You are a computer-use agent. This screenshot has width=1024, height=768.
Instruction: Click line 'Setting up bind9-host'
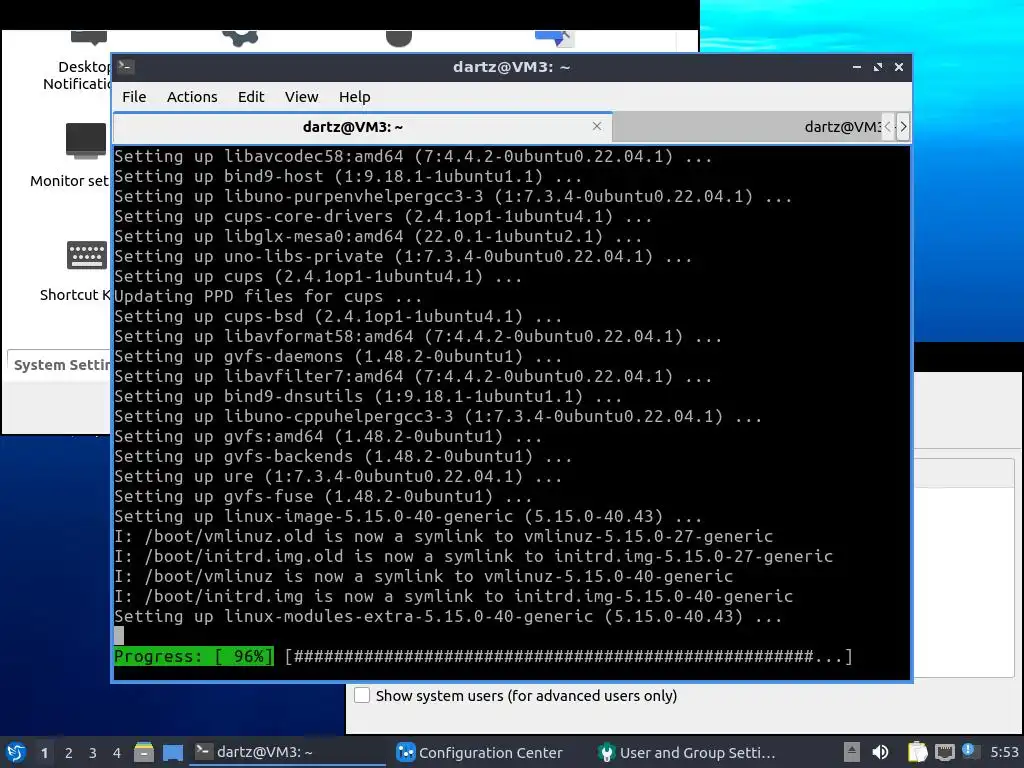tap(348, 176)
